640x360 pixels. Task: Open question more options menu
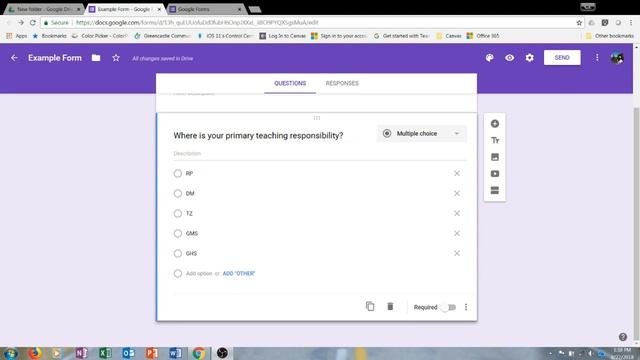point(466,307)
